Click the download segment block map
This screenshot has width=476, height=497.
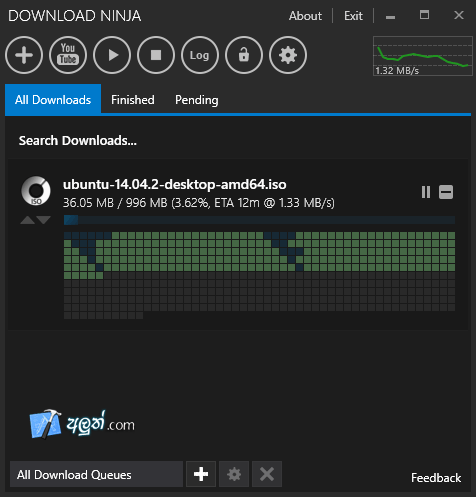[259, 275]
